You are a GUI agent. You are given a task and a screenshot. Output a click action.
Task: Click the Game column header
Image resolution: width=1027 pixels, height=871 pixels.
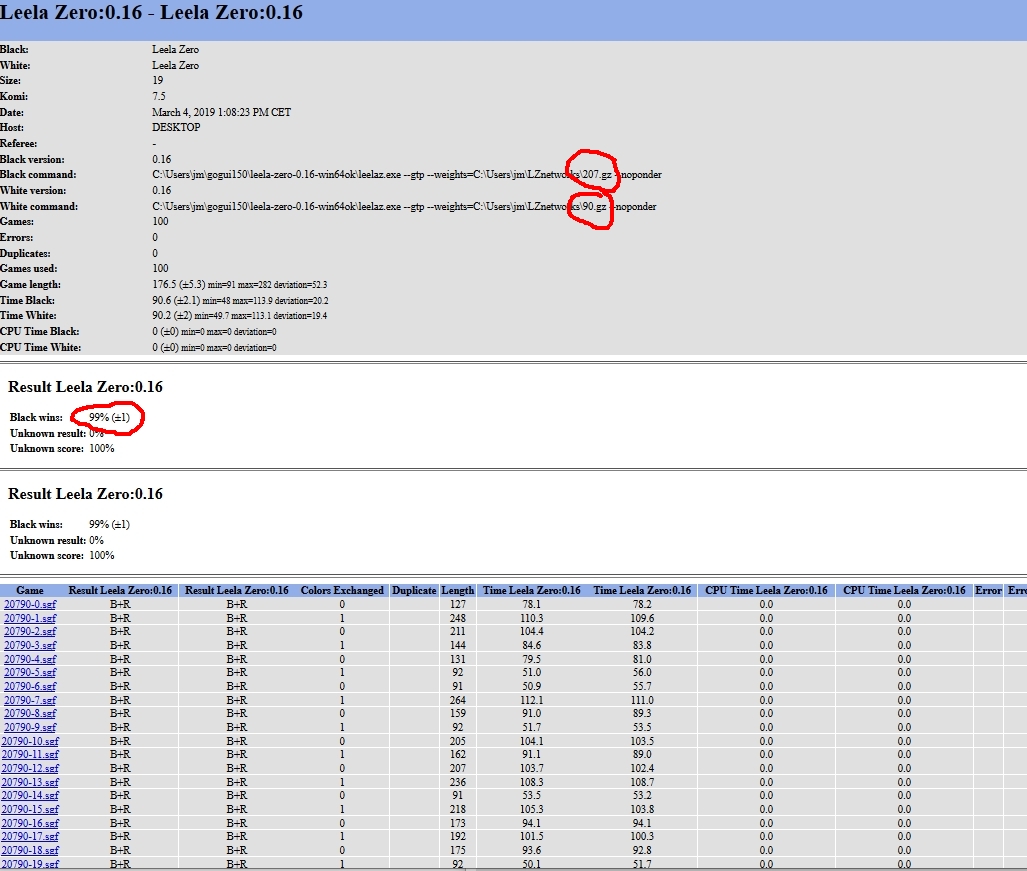coord(30,590)
